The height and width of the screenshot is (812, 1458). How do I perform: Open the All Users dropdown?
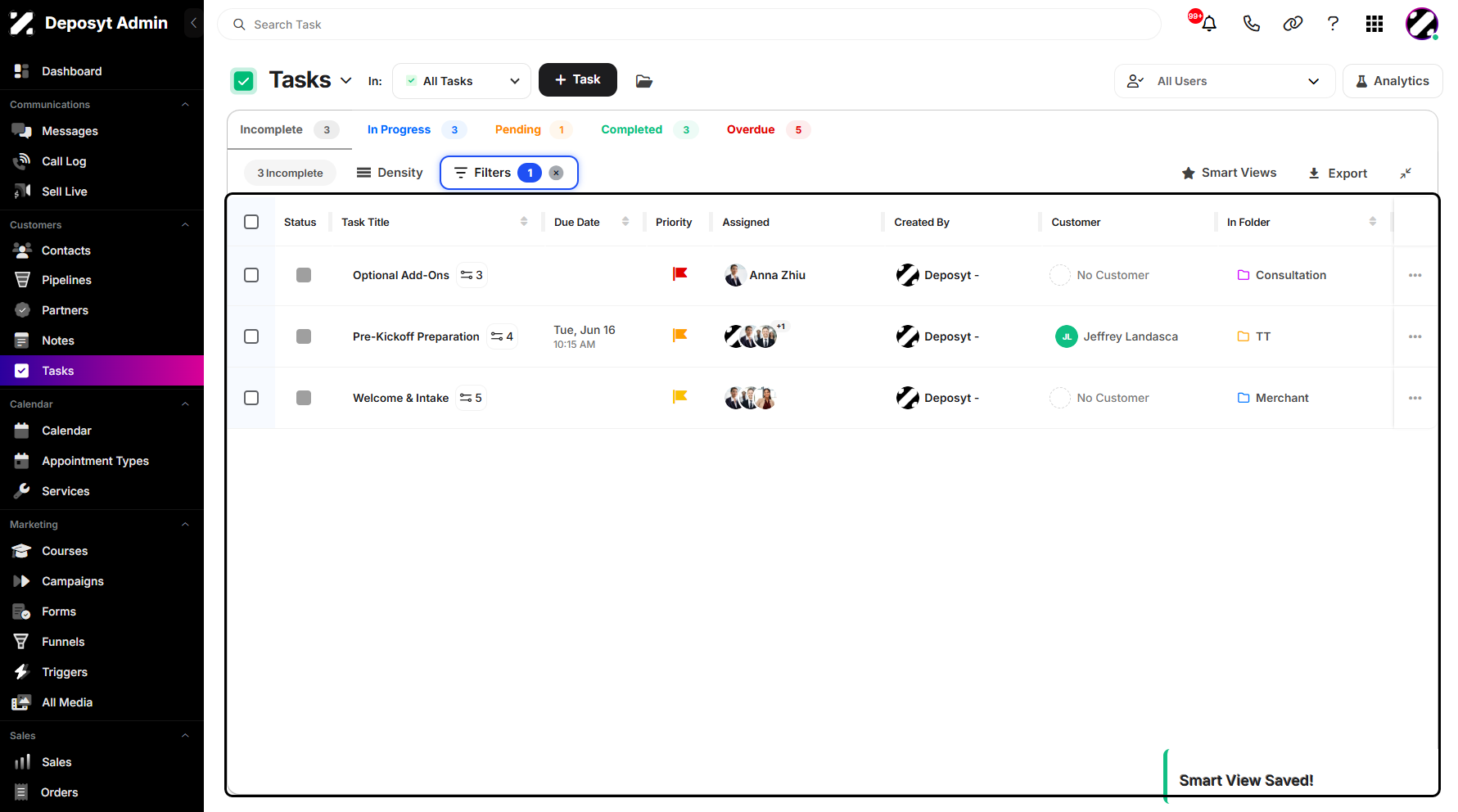pyautogui.click(x=1225, y=81)
